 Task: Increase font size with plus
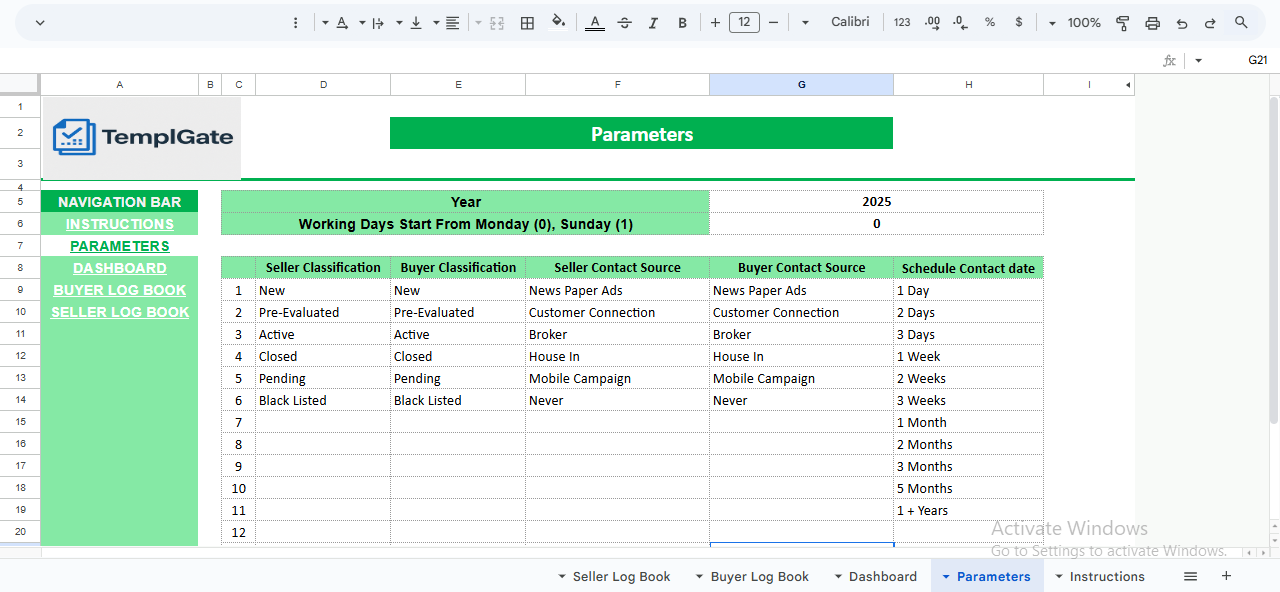coord(715,22)
